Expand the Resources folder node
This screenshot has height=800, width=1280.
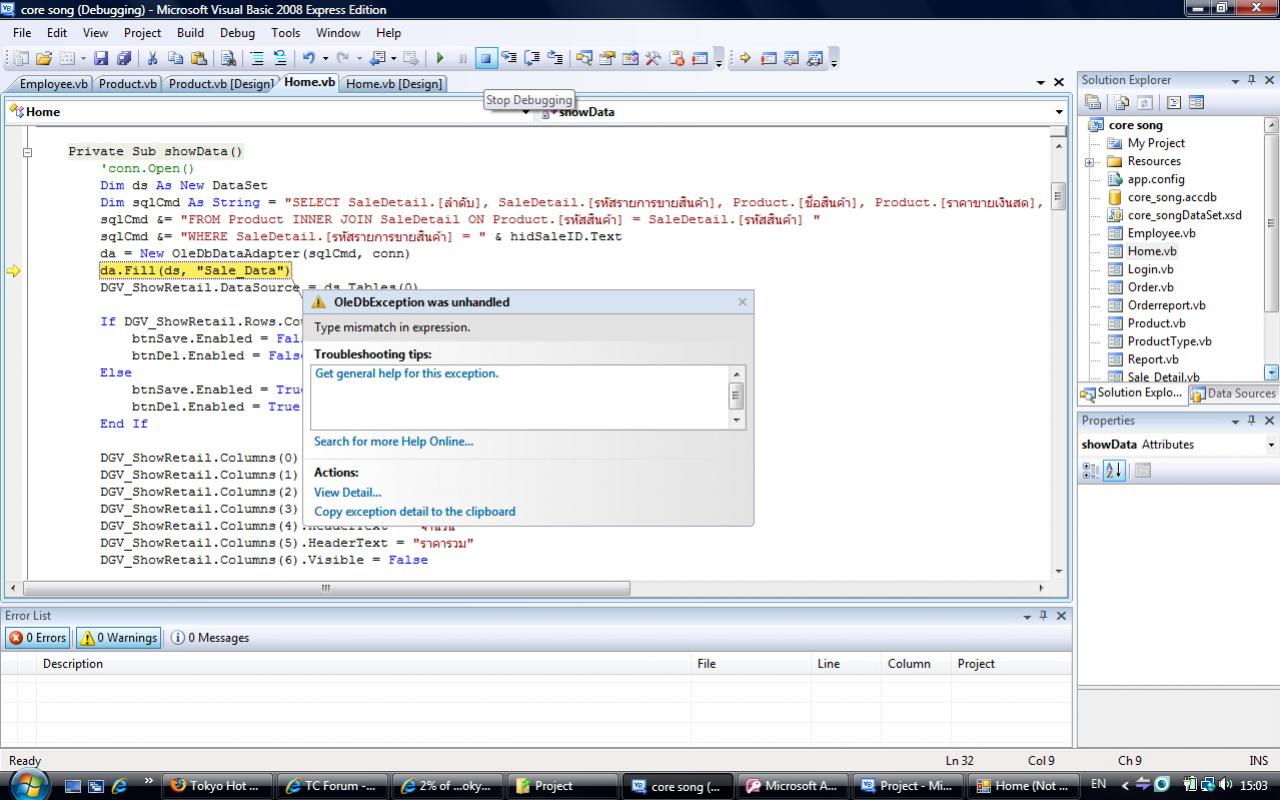1089,162
